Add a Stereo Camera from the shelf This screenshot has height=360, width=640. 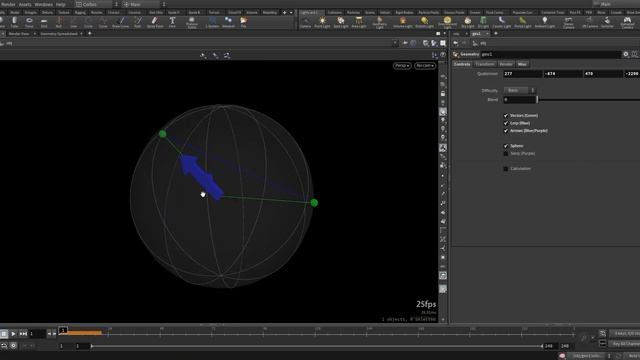[569, 22]
